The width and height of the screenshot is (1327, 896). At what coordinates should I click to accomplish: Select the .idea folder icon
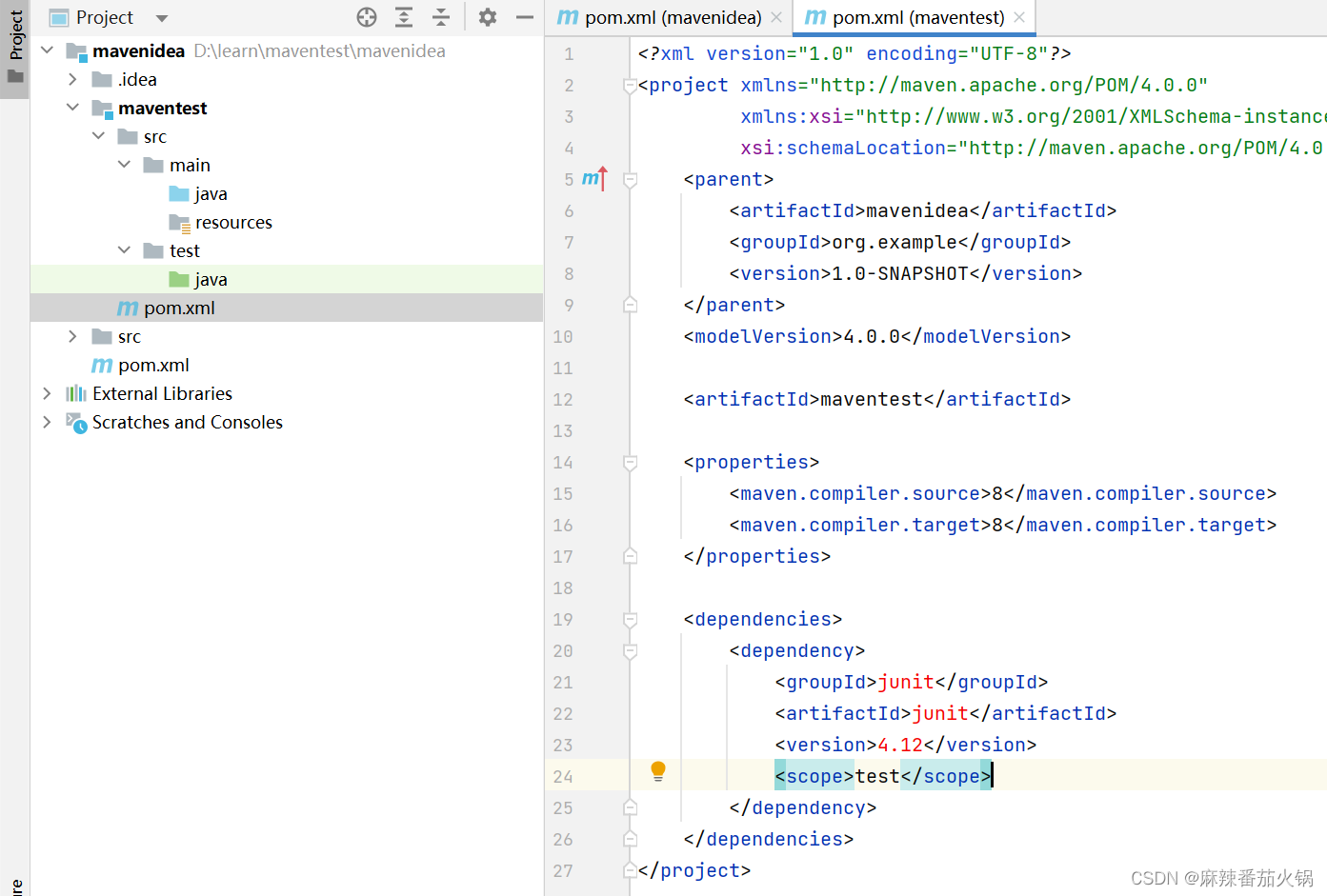click(x=102, y=79)
